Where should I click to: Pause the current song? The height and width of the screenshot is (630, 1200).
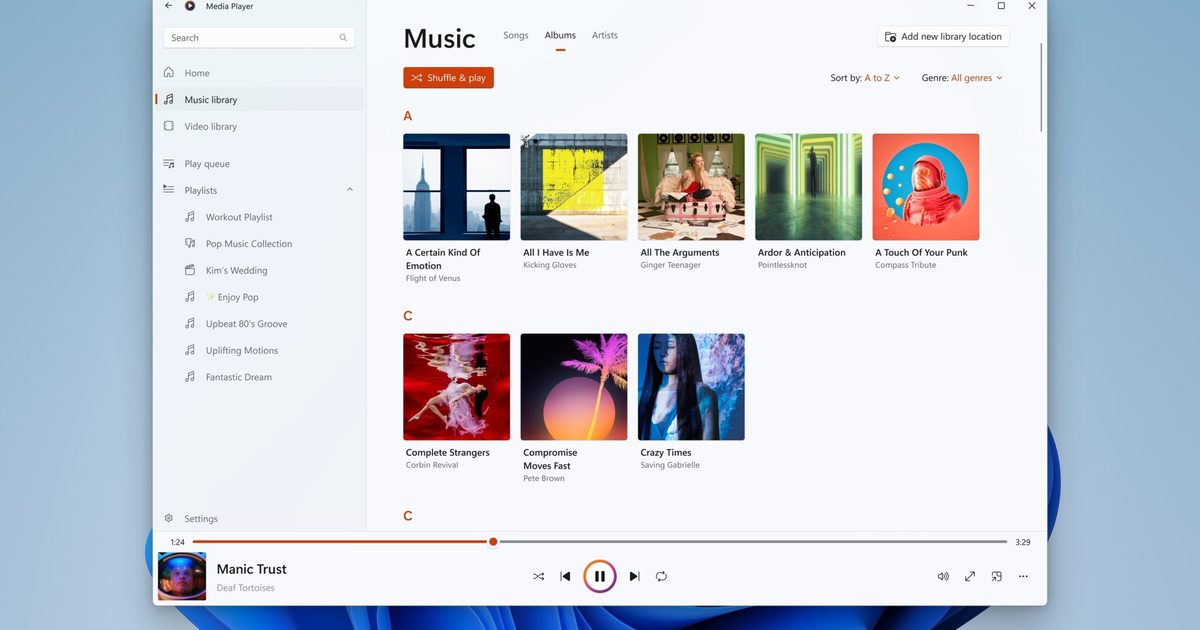click(599, 577)
